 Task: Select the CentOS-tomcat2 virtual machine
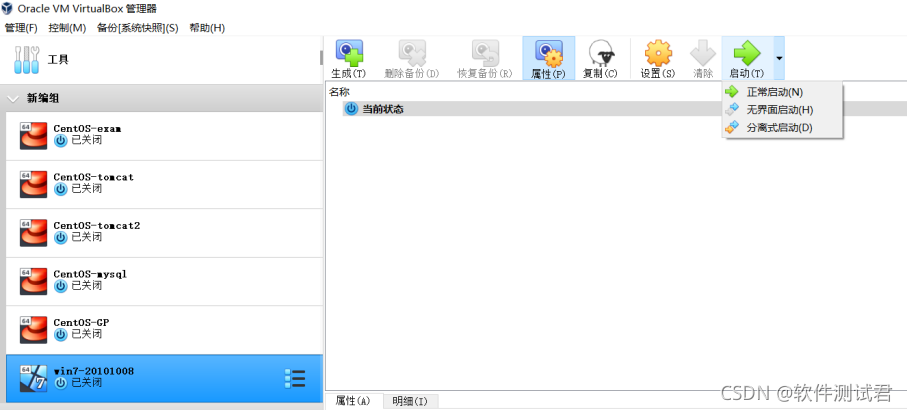pyautogui.click(x=164, y=233)
